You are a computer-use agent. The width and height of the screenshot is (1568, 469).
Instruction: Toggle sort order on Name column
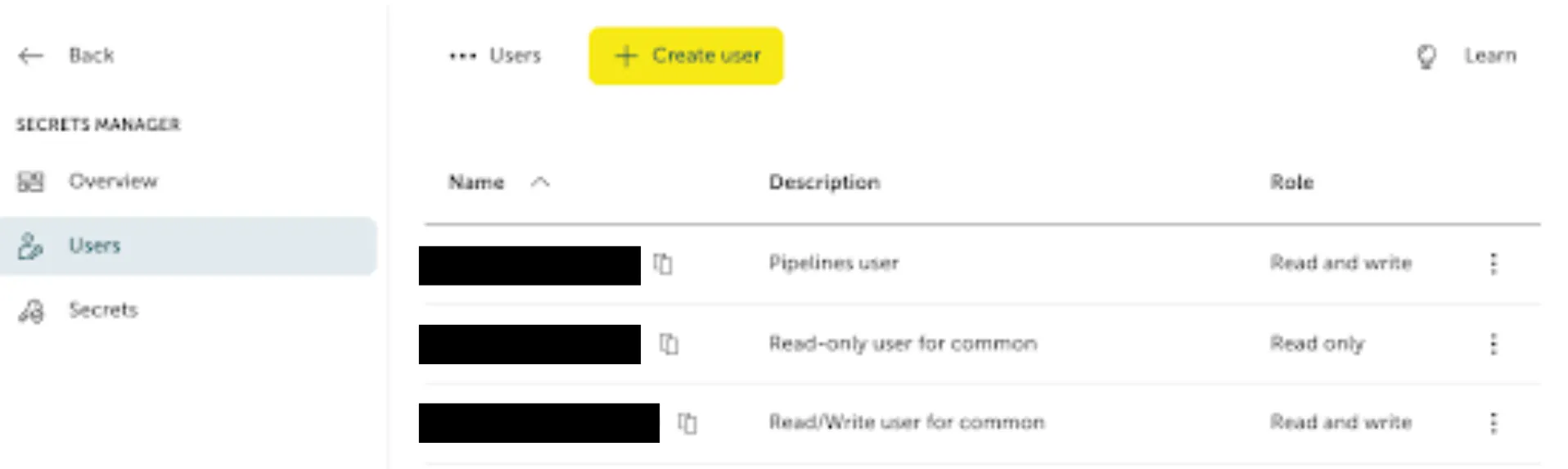click(x=540, y=183)
